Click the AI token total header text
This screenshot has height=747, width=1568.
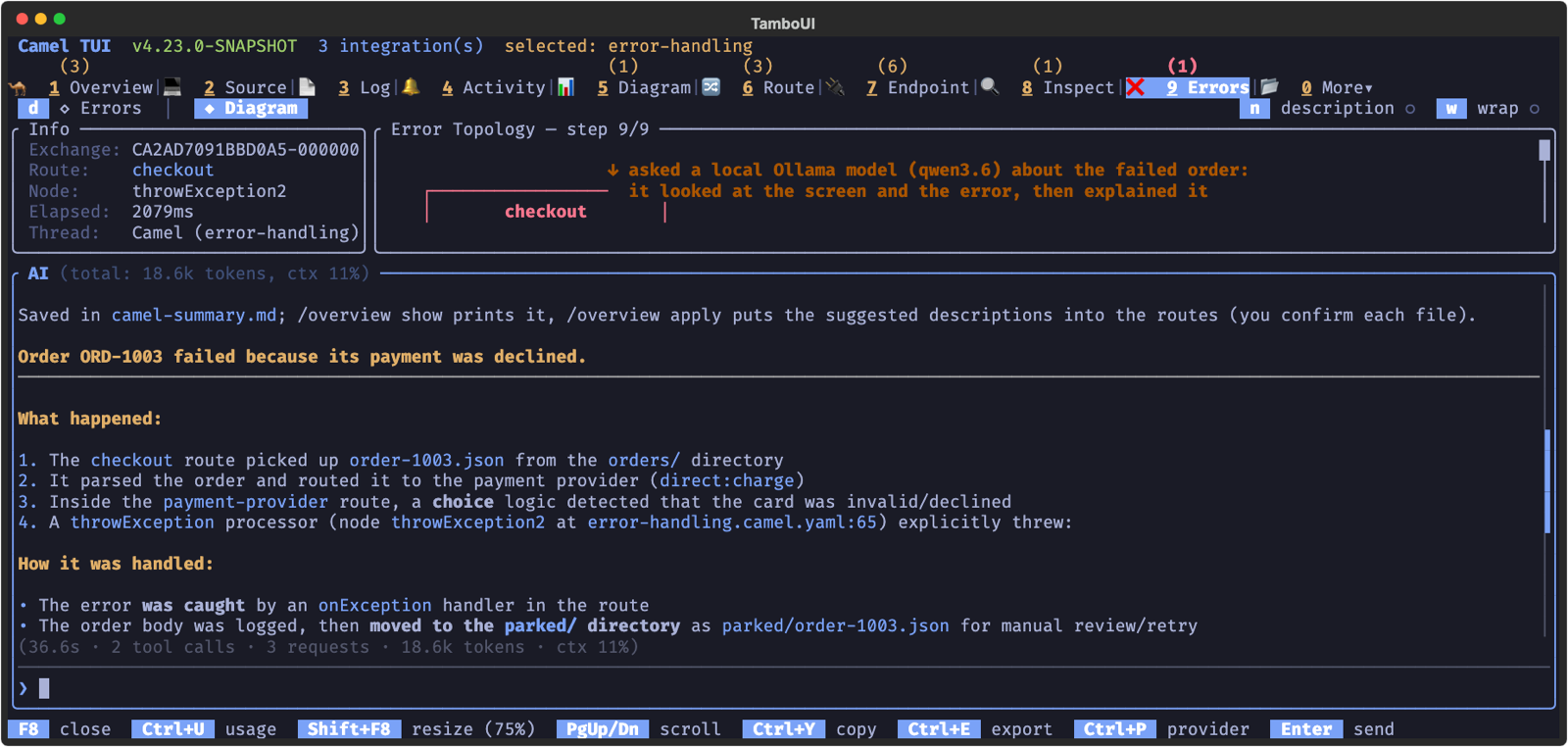pyautogui.click(x=215, y=273)
